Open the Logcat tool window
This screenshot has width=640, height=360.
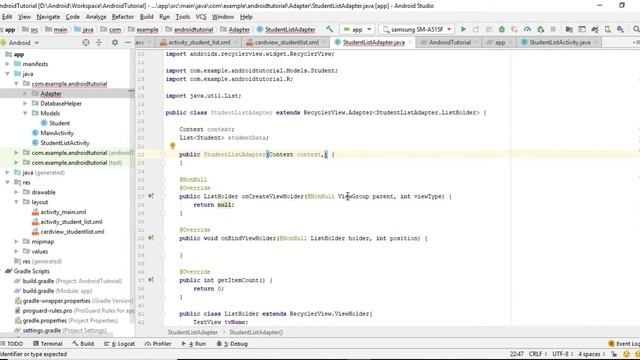(120, 344)
